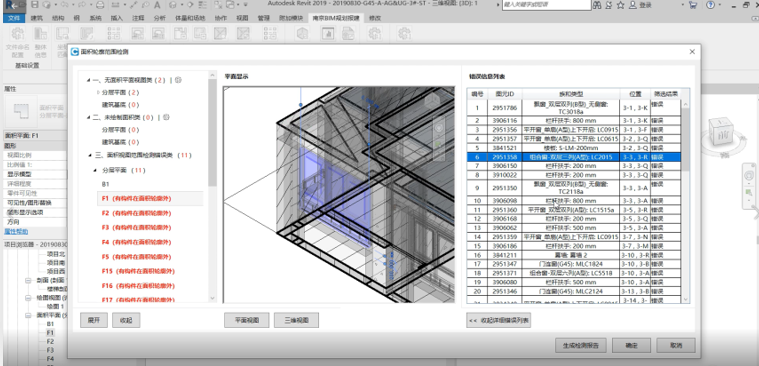Open the Revit application menu logo
The height and width of the screenshot is (366, 759).
click(11, 5)
